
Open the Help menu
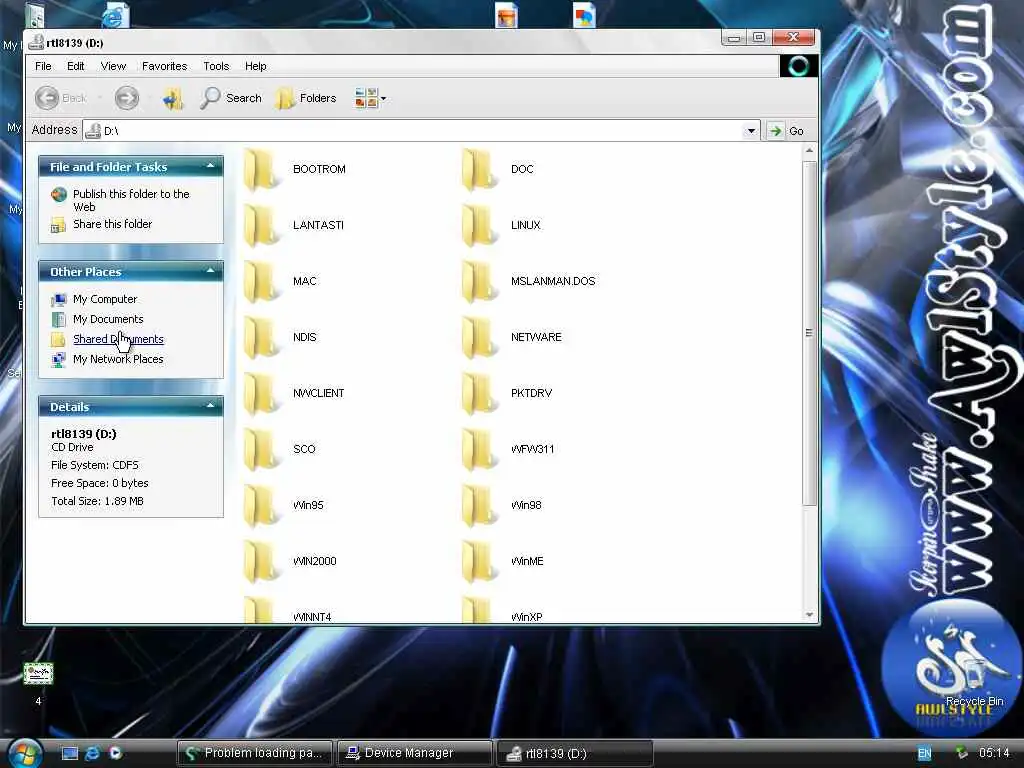click(x=255, y=66)
